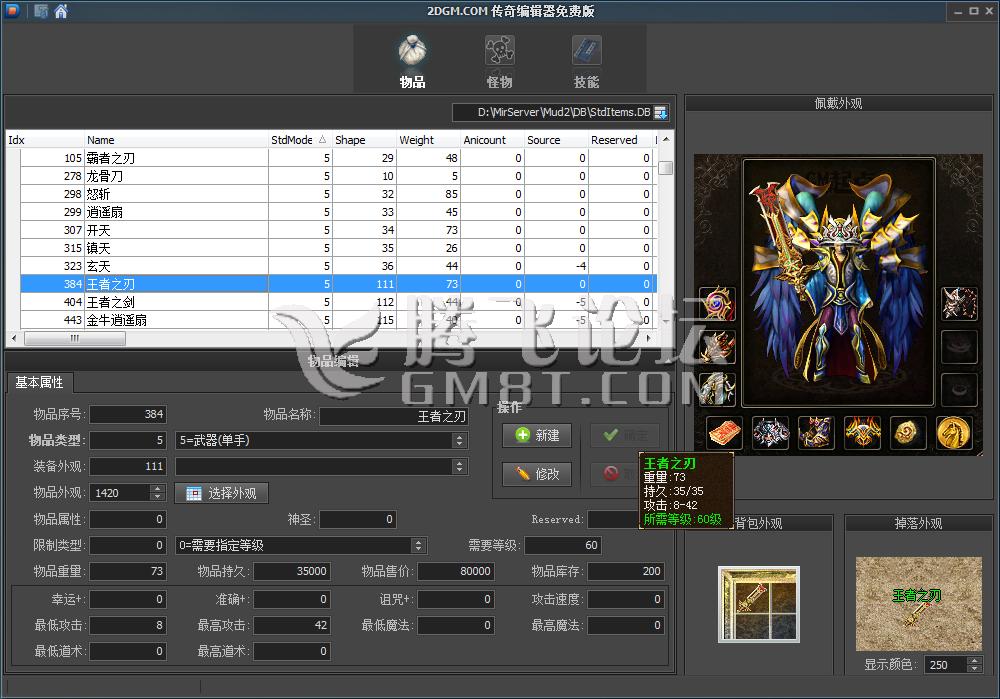This screenshot has height=699, width=1000.
Task: Click the empty lower-right equipment slot
Action: click(960, 390)
